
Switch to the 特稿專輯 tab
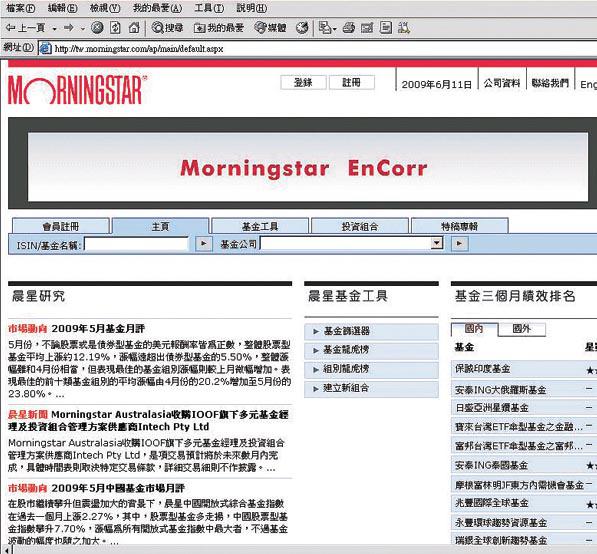click(460, 226)
